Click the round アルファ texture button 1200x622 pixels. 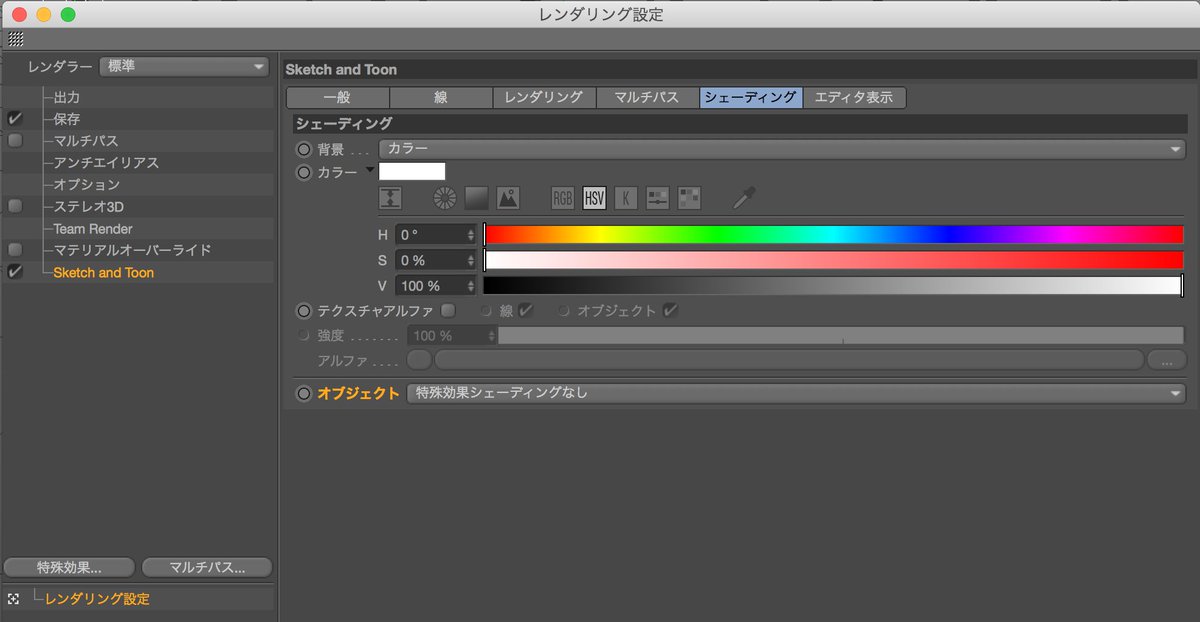420,360
